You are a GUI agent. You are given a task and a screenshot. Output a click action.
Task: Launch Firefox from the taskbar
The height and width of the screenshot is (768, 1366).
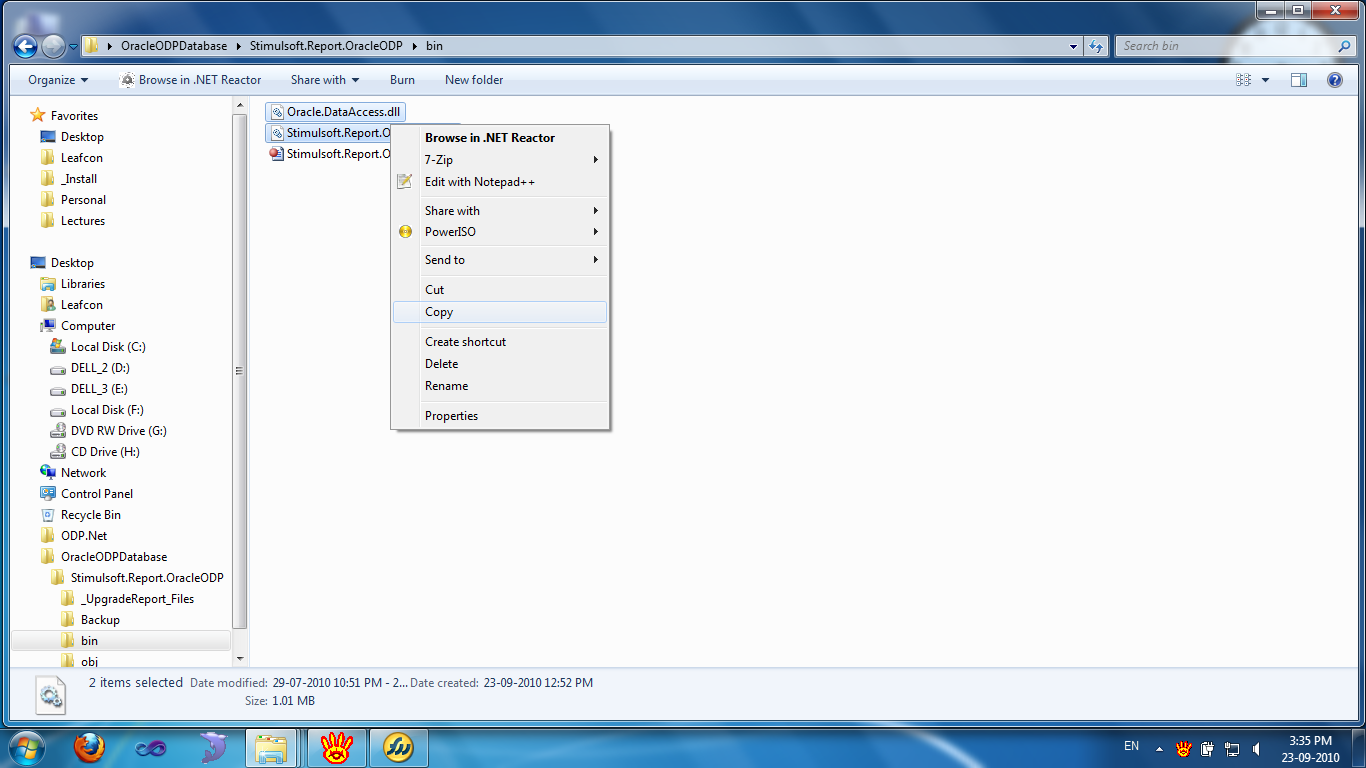point(89,747)
